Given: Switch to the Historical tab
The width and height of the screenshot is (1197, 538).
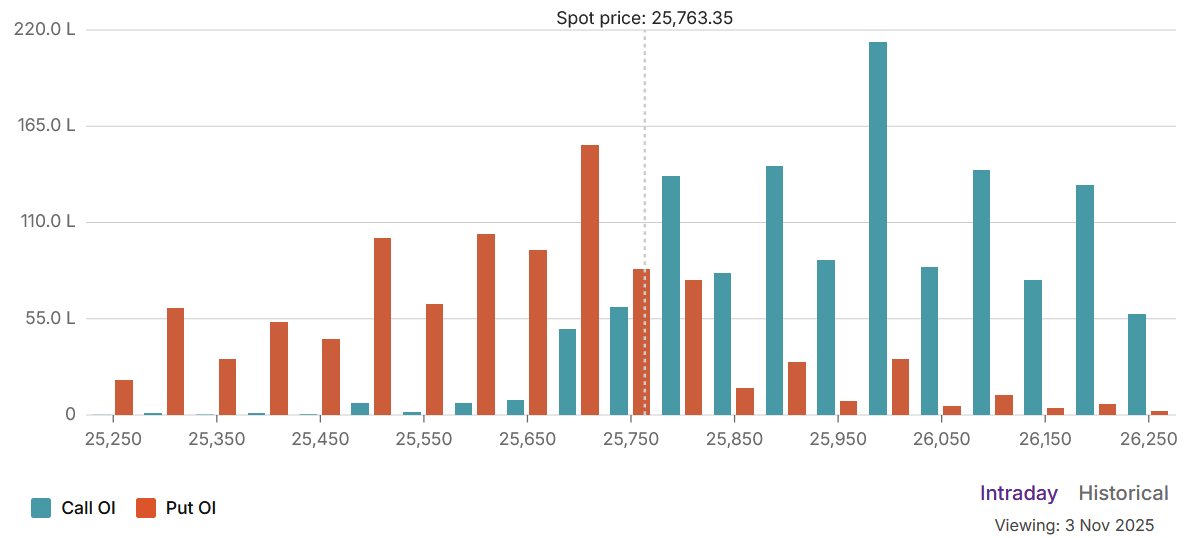Looking at the screenshot, I should click(x=1123, y=493).
